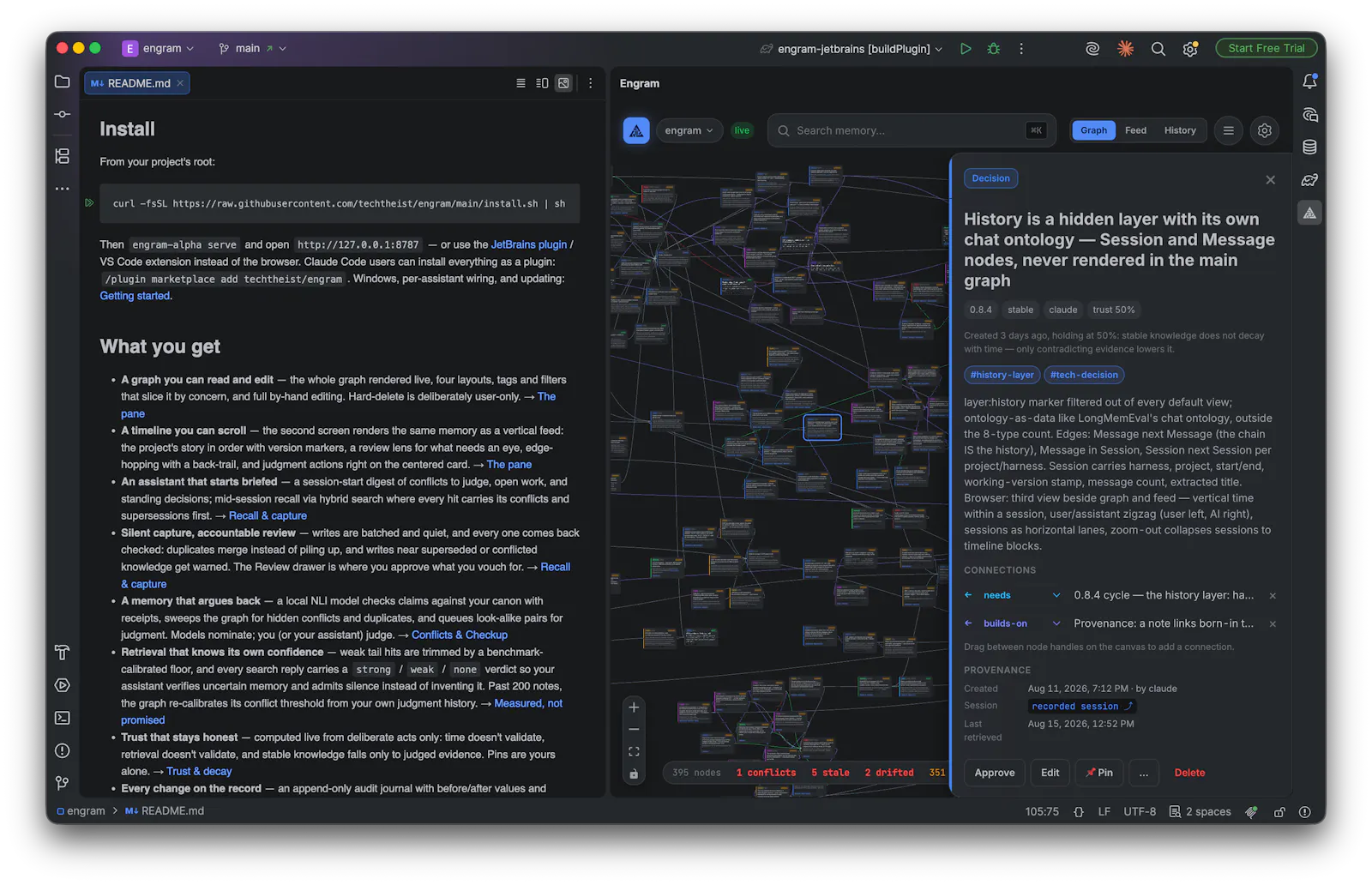Screen dimensions: 1372x885
Task: Run the curl install command gutter arrow
Action: (89, 203)
